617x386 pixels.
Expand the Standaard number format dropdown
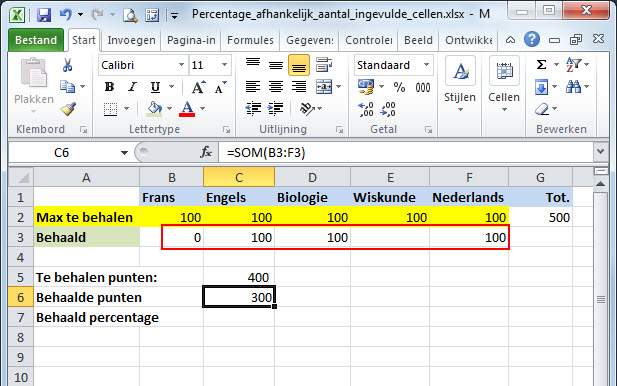pyautogui.click(x=427, y=65)
